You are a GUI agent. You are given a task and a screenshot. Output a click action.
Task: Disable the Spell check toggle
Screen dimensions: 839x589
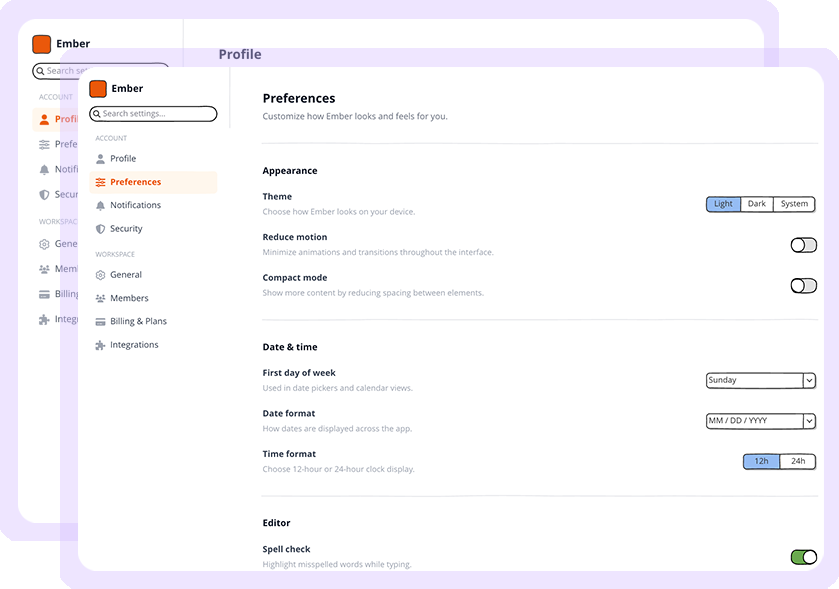coord(804,557)
